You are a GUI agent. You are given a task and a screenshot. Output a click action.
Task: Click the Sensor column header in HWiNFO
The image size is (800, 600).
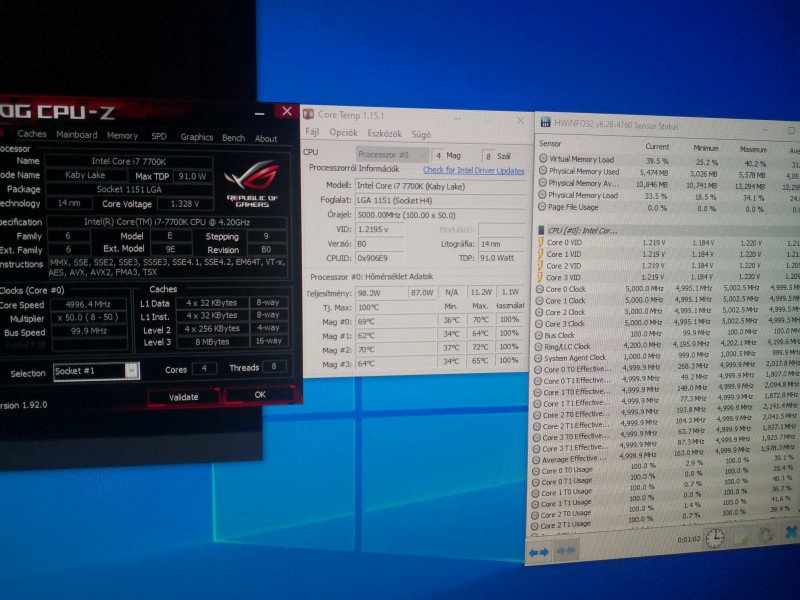pyautogui.click(x=550, y=143)
